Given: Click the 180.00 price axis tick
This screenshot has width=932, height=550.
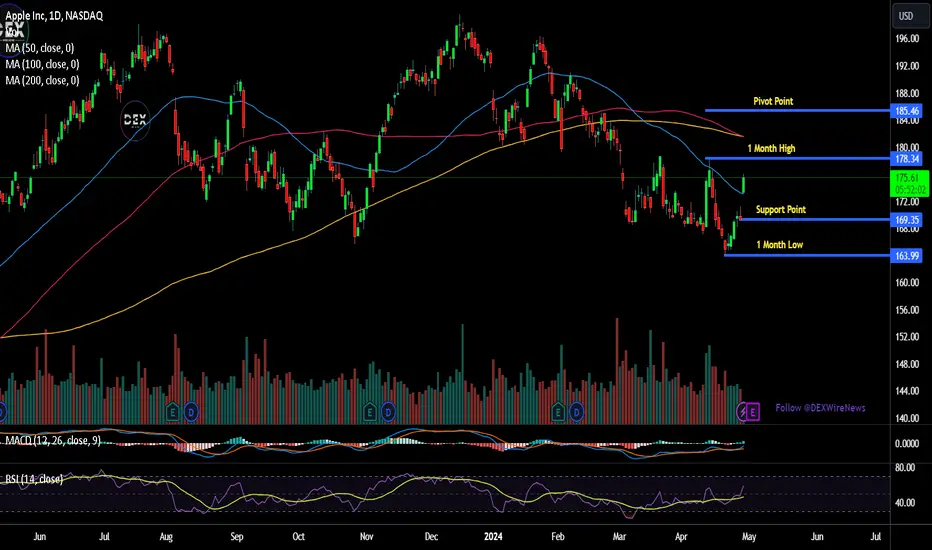Looking at the screenshot, I should [907, 147].
